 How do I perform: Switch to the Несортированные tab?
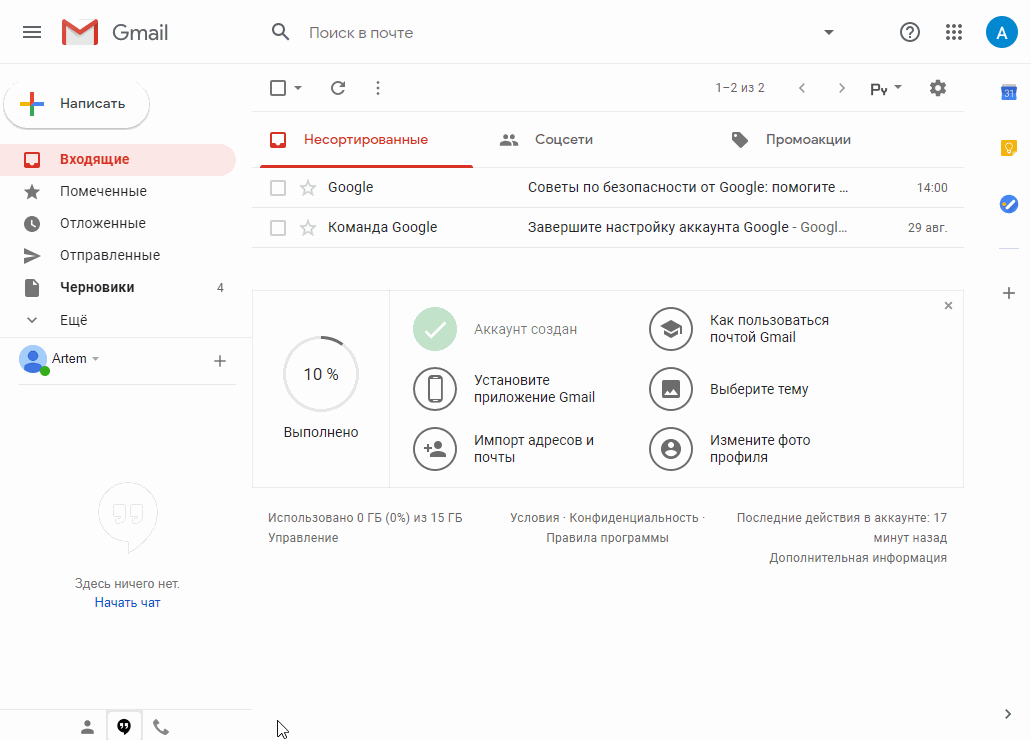coord(366,139)
